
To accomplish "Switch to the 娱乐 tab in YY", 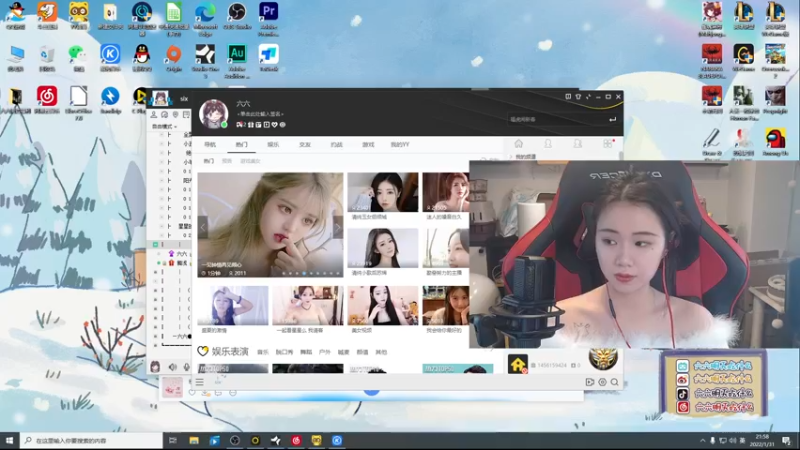I will (273, 145).
